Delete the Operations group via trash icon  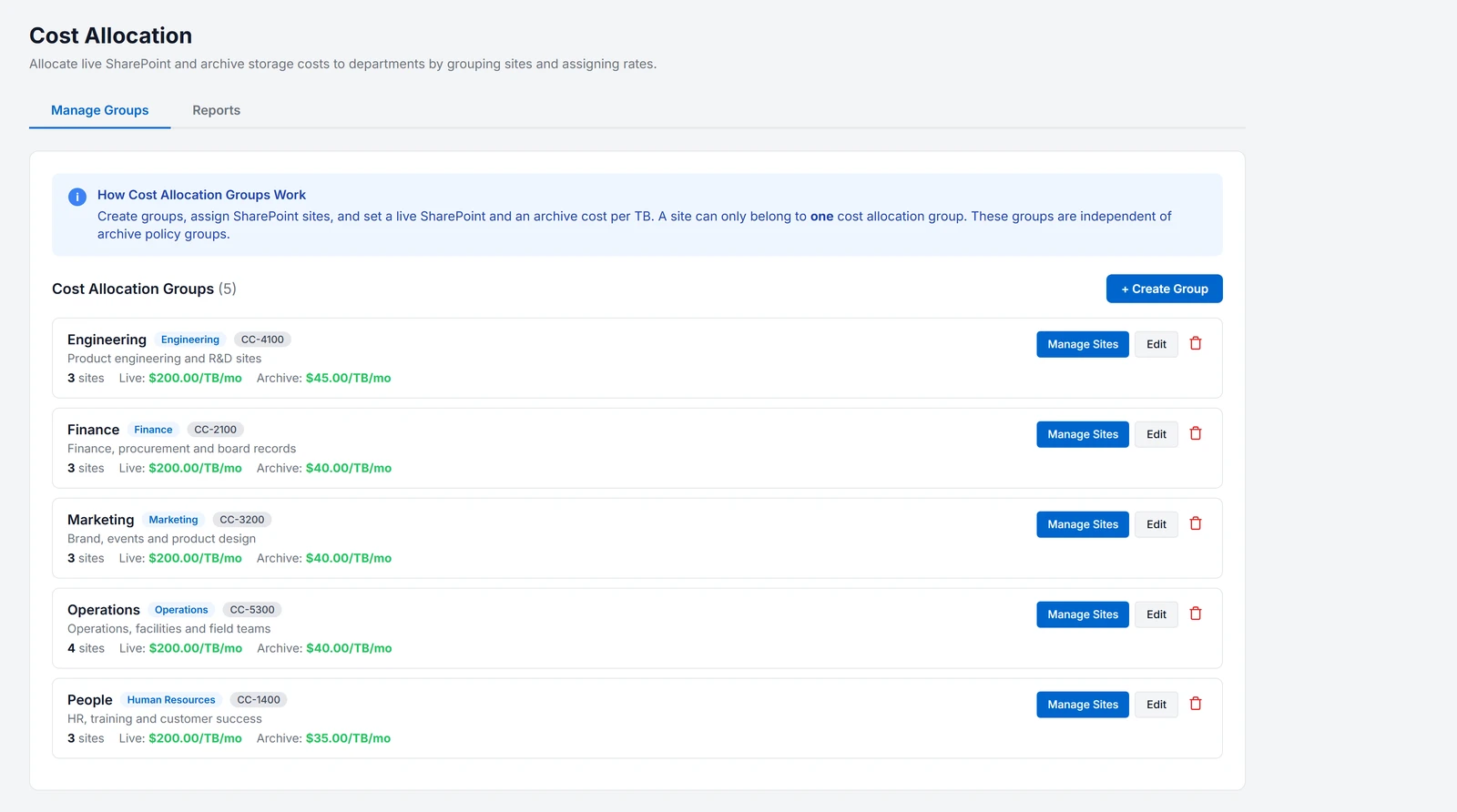click(x=1196, y=614)
